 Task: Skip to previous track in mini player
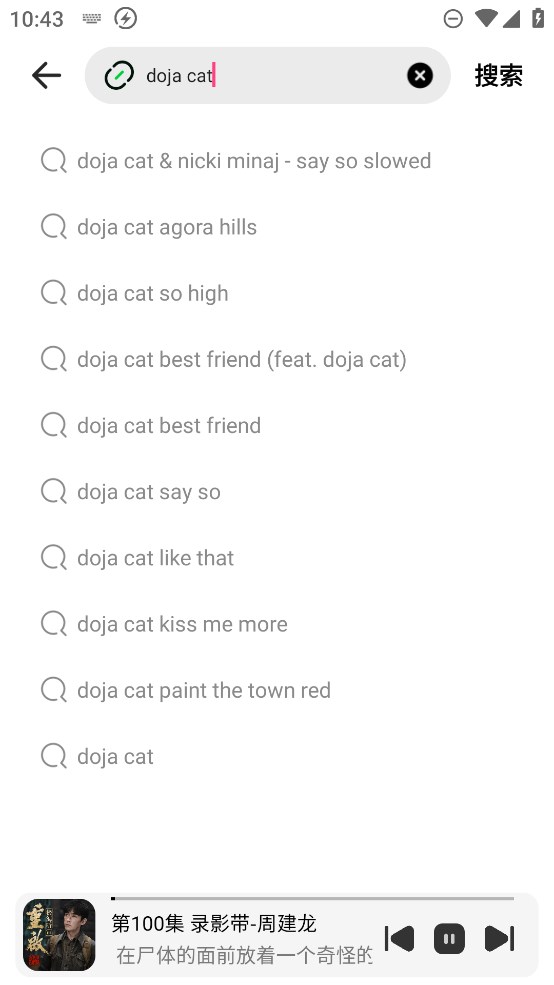tap(399, 939)
